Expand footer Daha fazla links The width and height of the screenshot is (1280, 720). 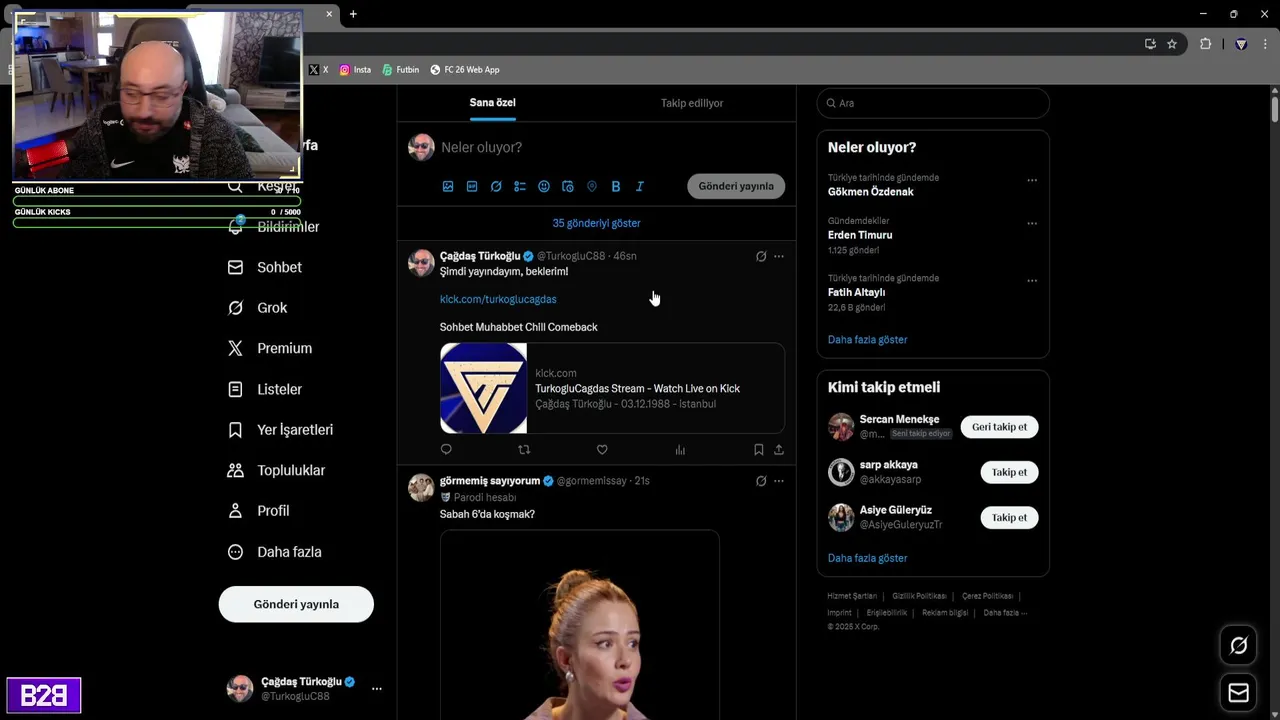(x=1004, y=613)
